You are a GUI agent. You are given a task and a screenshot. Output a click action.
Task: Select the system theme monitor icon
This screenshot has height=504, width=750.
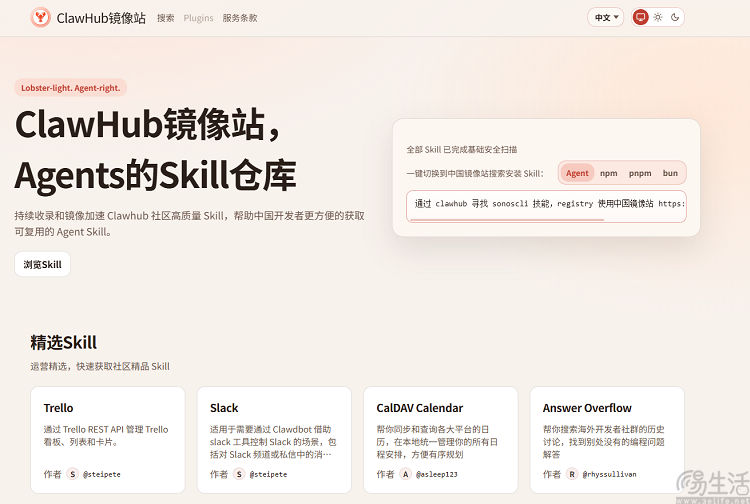pos(640,18)
